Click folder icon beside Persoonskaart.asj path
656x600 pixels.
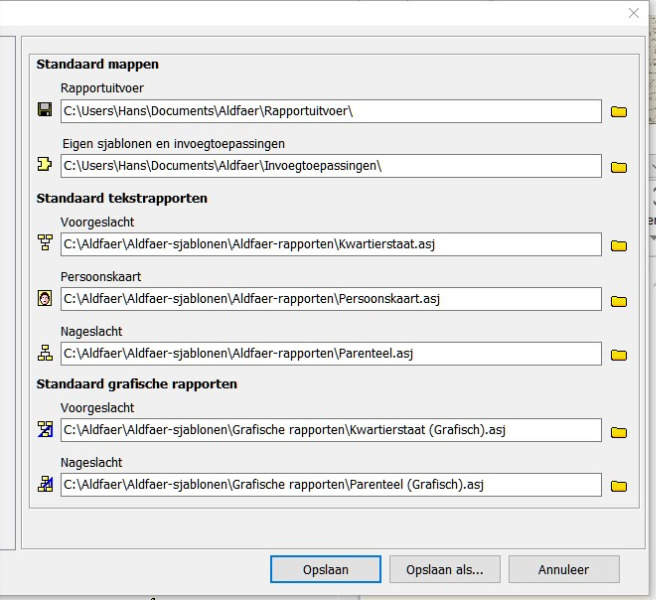tap(618, 300)
